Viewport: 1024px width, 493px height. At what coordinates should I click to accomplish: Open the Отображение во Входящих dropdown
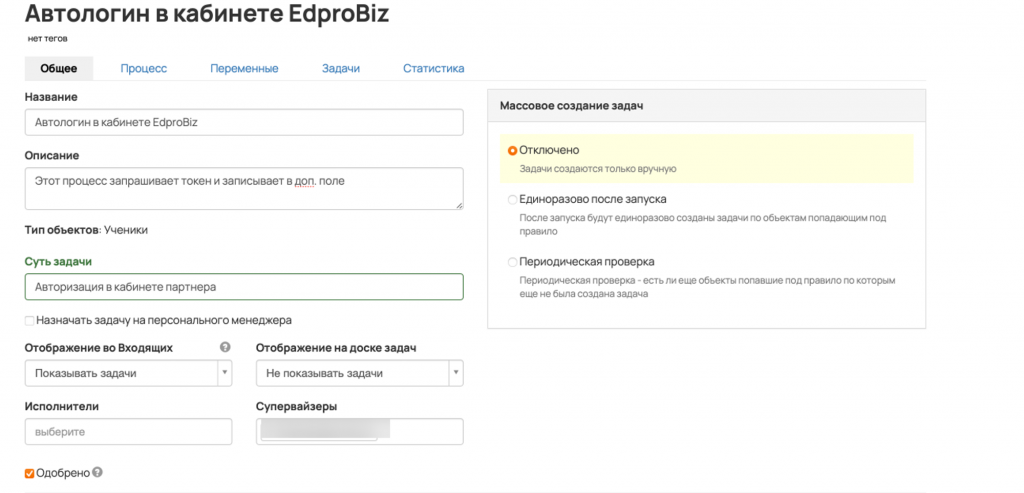129,374
